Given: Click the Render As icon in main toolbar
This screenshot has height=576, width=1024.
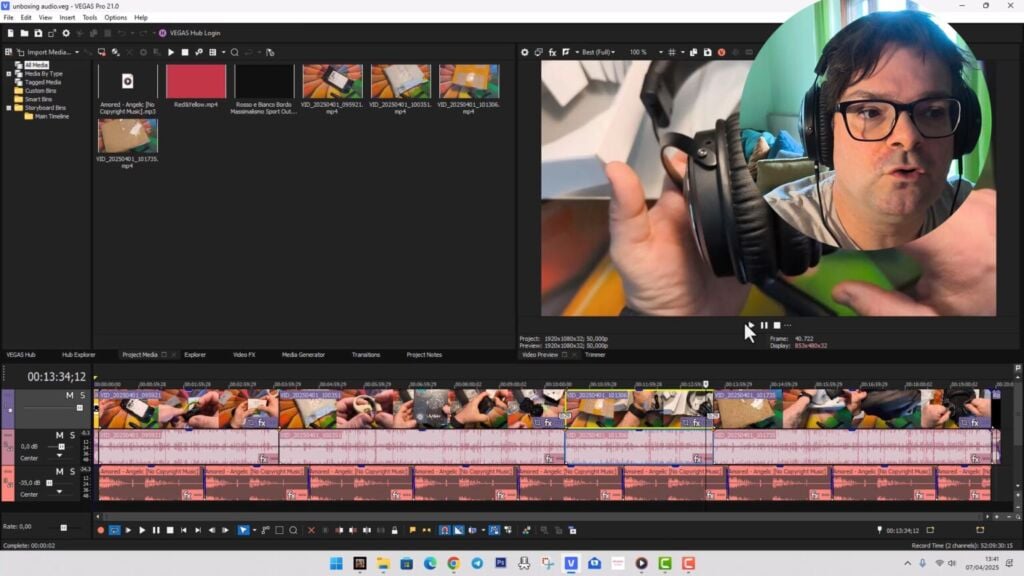Looking at the screenshot, I should click(x=52, y=33).
